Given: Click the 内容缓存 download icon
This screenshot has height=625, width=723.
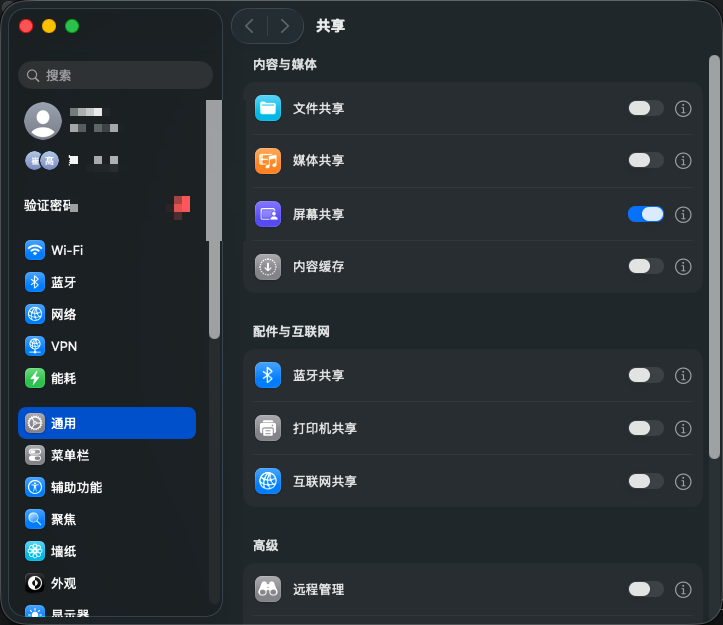Looking at the screenshot, I should pos(267,266).
